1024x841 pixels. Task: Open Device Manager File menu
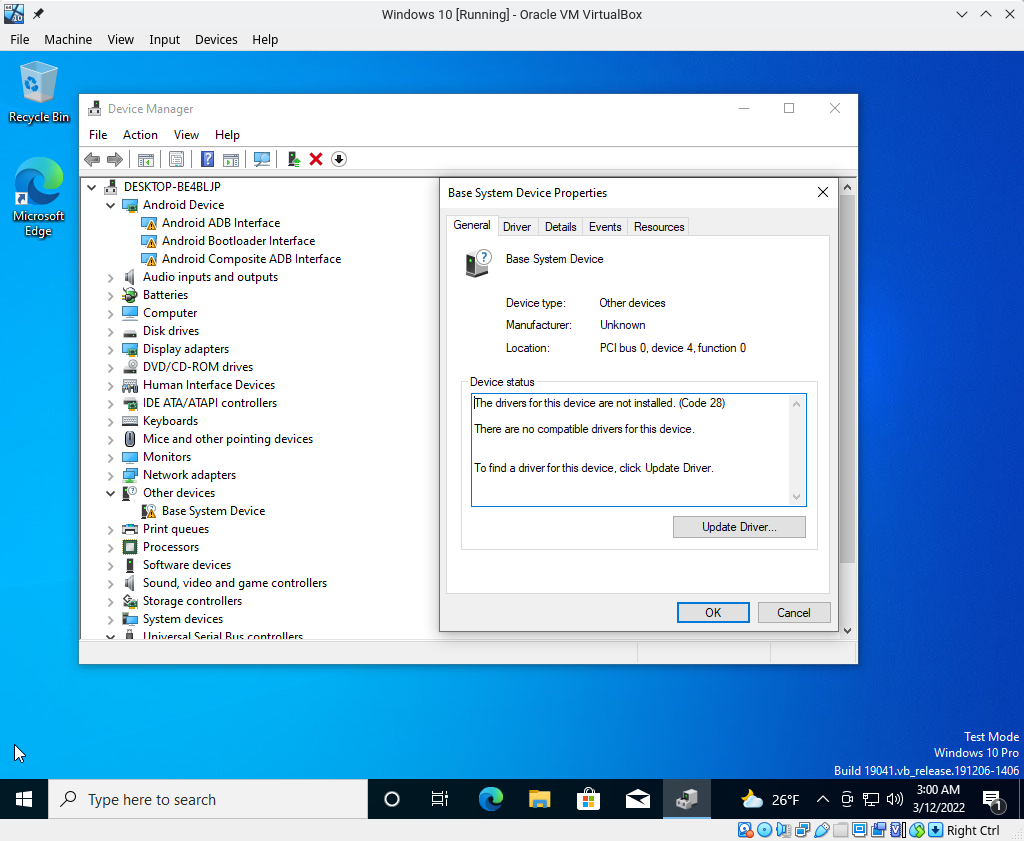tap(98, 135)
